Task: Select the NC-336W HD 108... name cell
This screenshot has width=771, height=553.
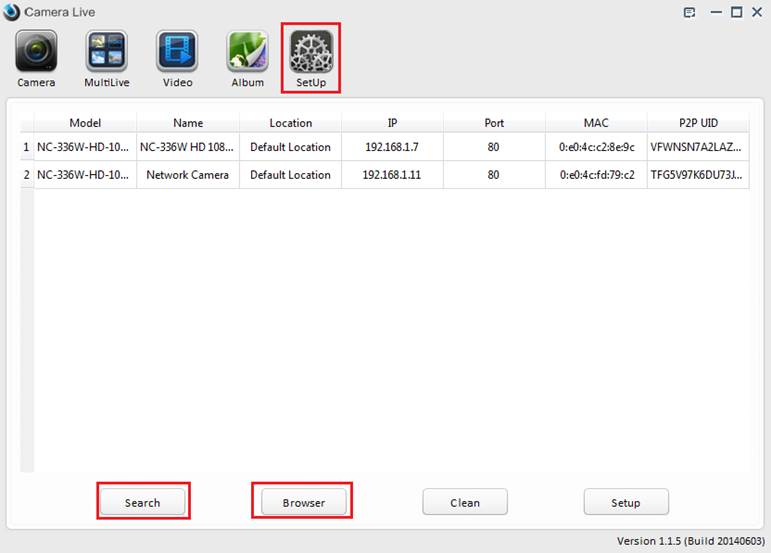Action: tap(188, 147)
